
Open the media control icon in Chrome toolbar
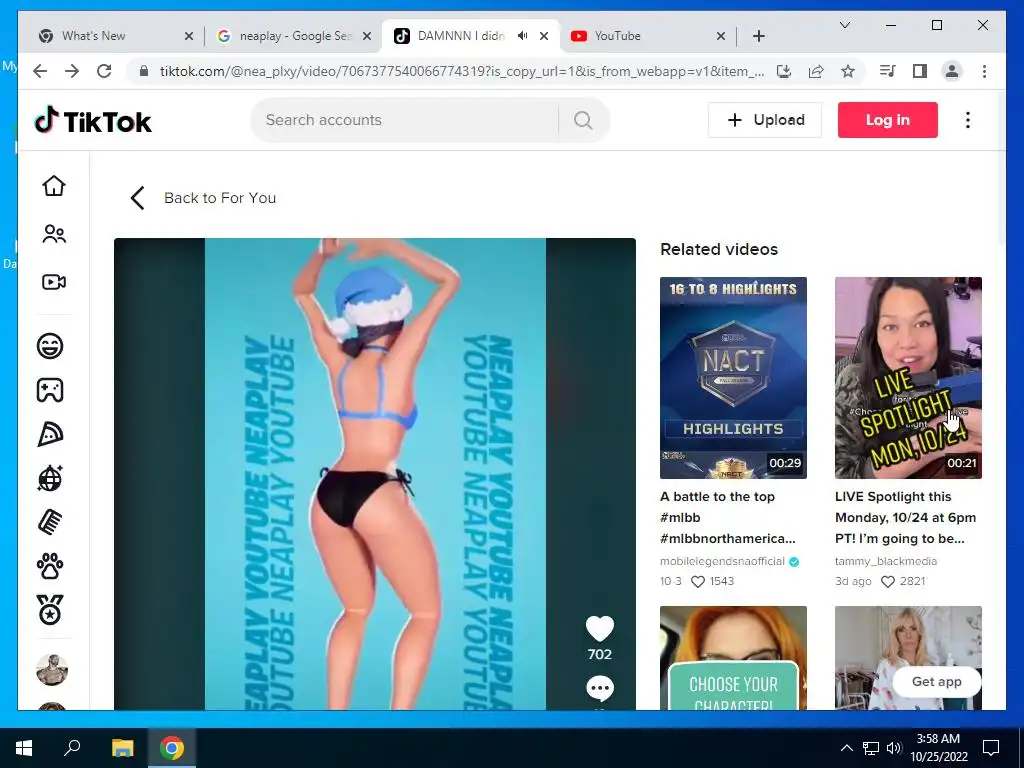pyautogui.click(x=888, y=71)
